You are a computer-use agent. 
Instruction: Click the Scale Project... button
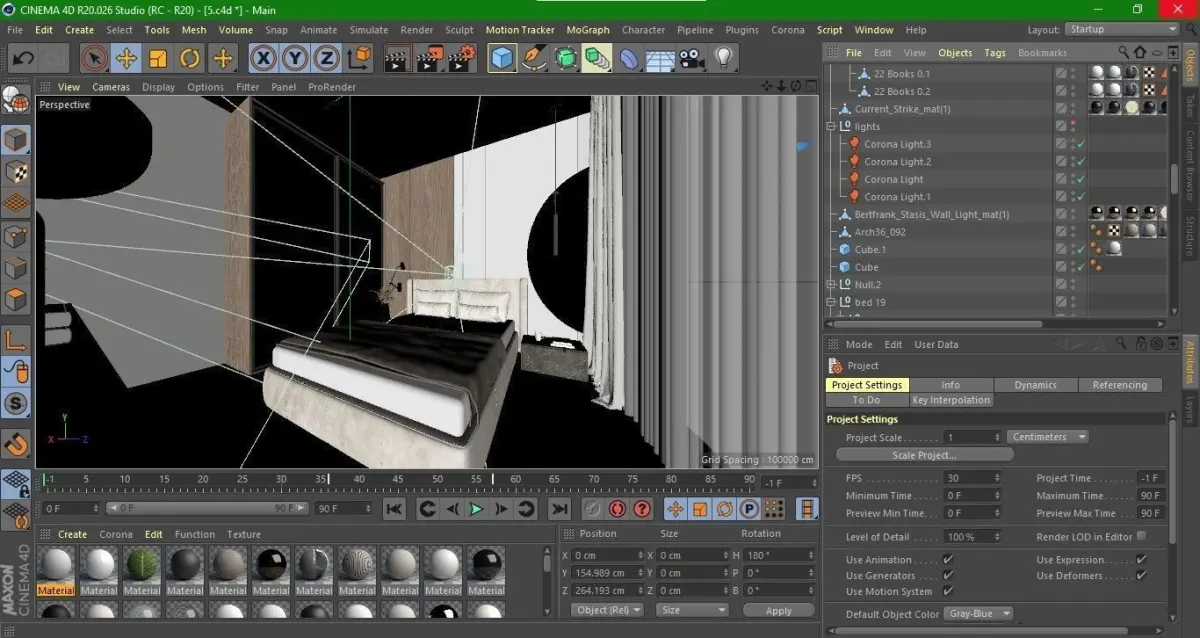[x=923, y=455]
